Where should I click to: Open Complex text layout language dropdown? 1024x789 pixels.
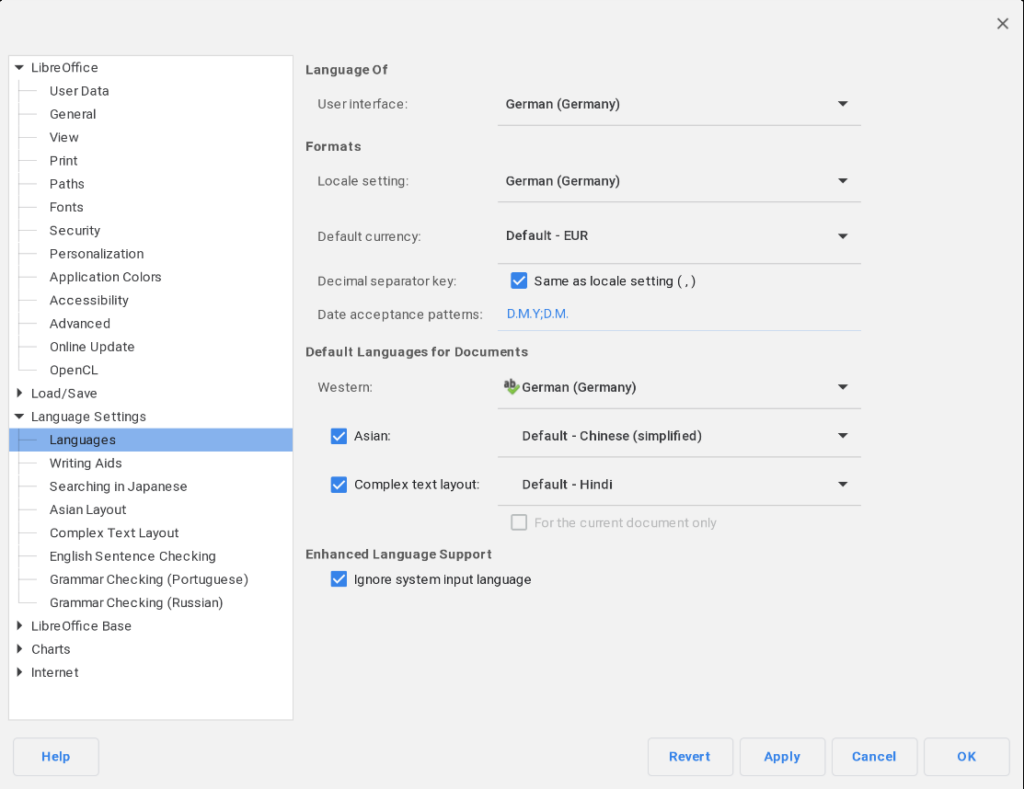(x=679, y=485)
